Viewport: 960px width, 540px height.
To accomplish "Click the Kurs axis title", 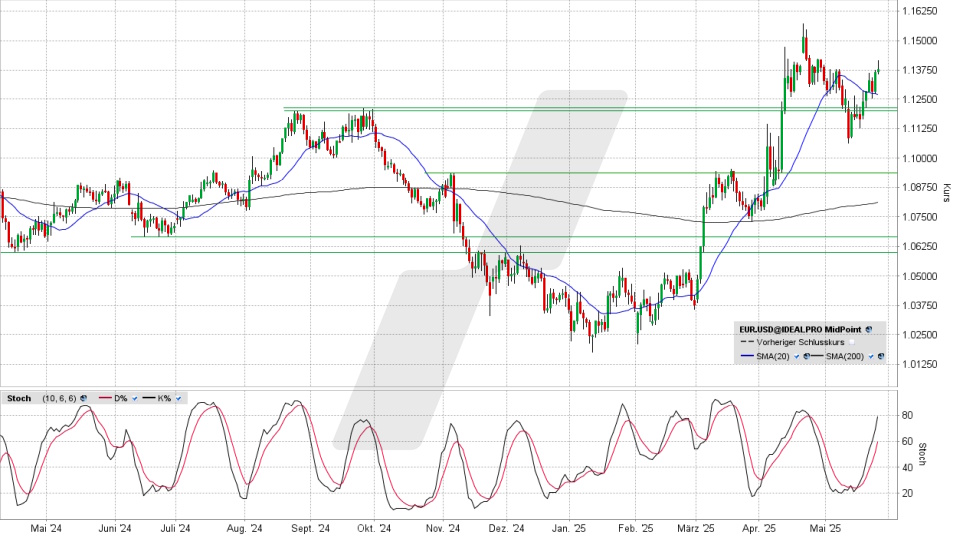I will [947, 192].
